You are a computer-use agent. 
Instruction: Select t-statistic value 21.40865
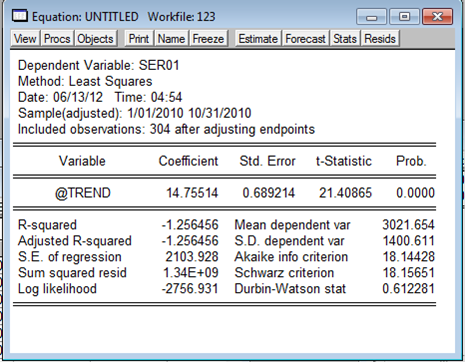point(345,193)
